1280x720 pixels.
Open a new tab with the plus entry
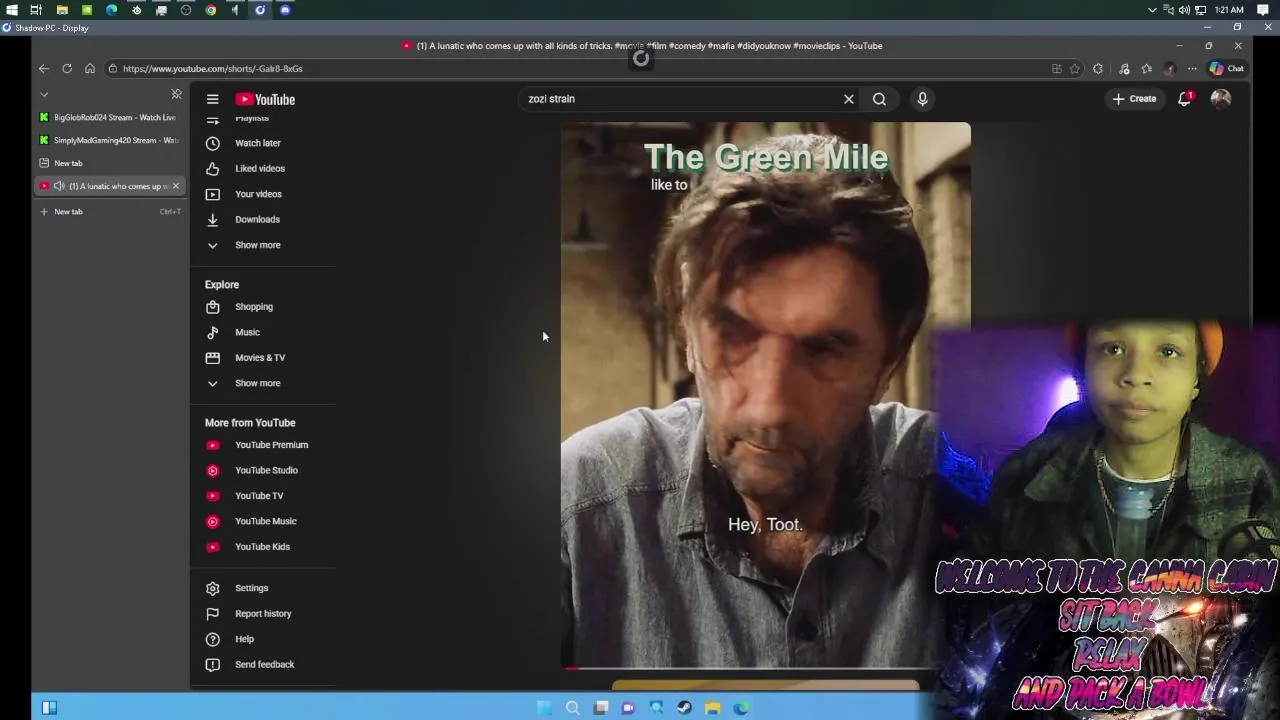(x=110, y=212)
